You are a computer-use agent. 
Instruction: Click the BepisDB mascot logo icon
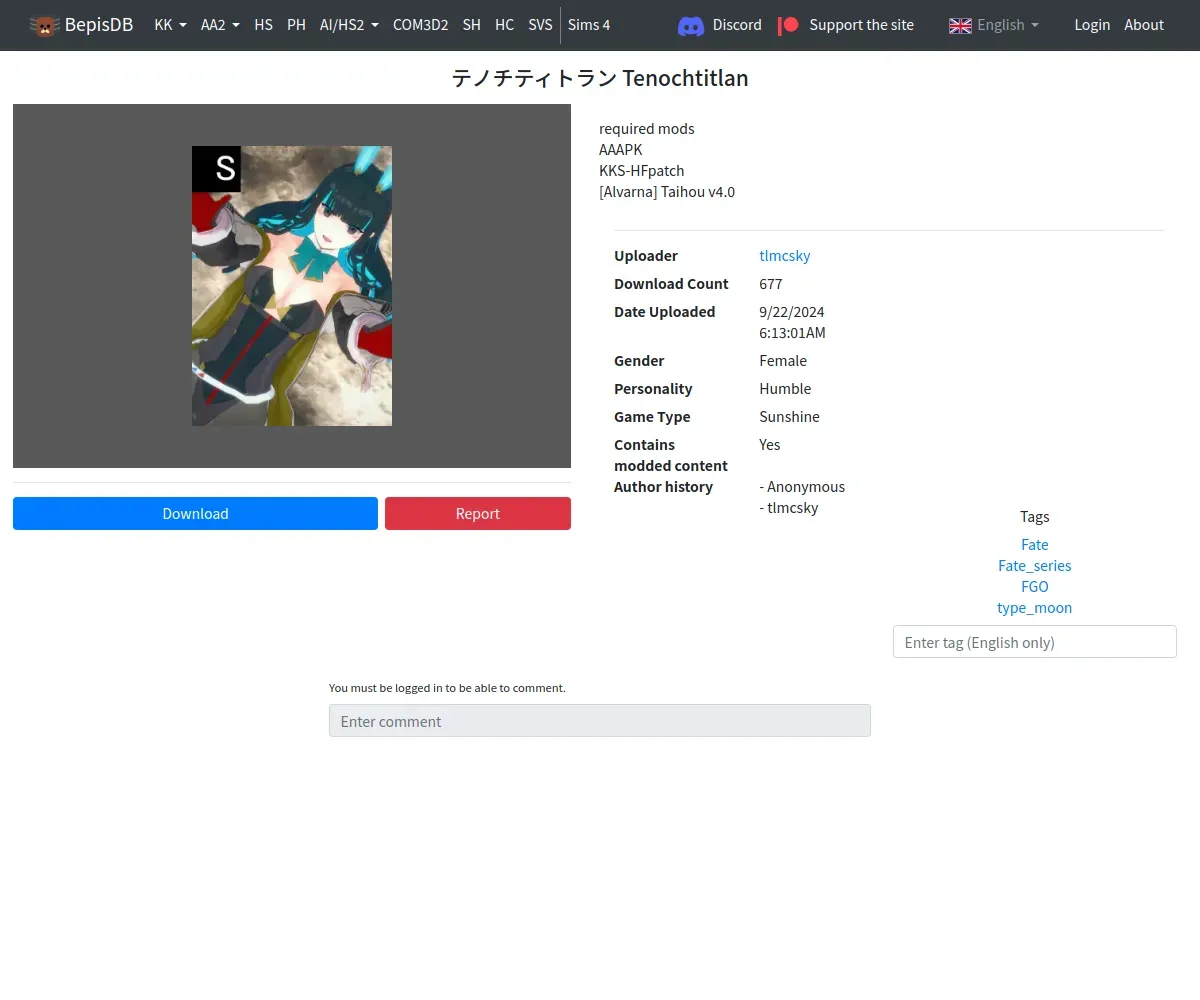(44, 25)
